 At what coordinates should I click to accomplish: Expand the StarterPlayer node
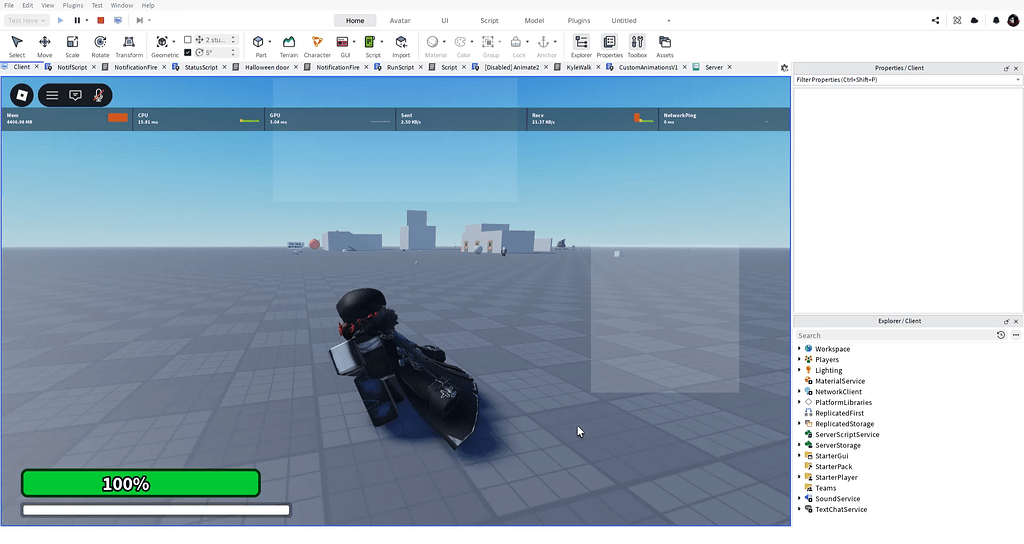tap(799, 477)
